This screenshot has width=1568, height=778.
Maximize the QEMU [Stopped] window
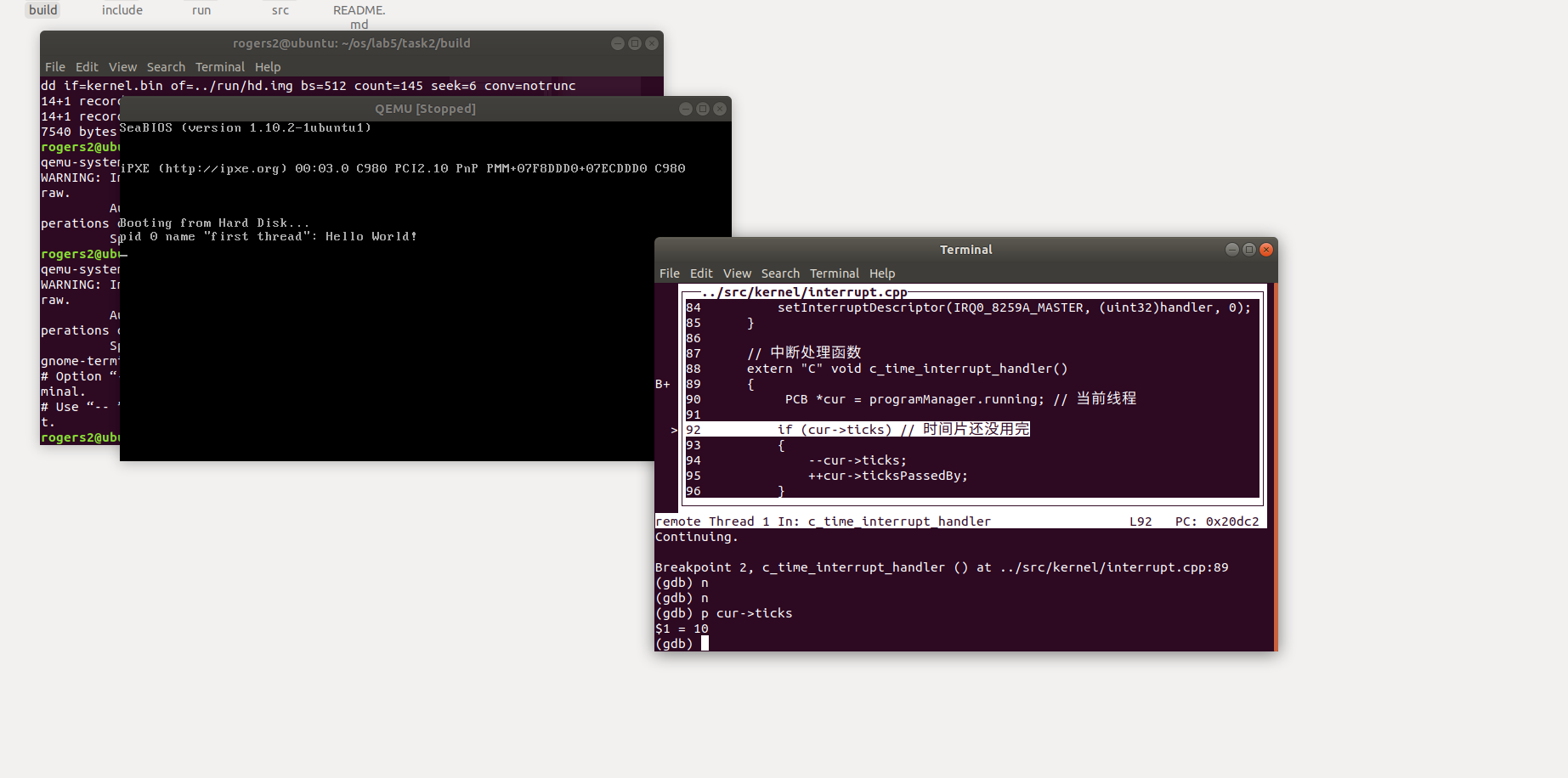(703, 109)
